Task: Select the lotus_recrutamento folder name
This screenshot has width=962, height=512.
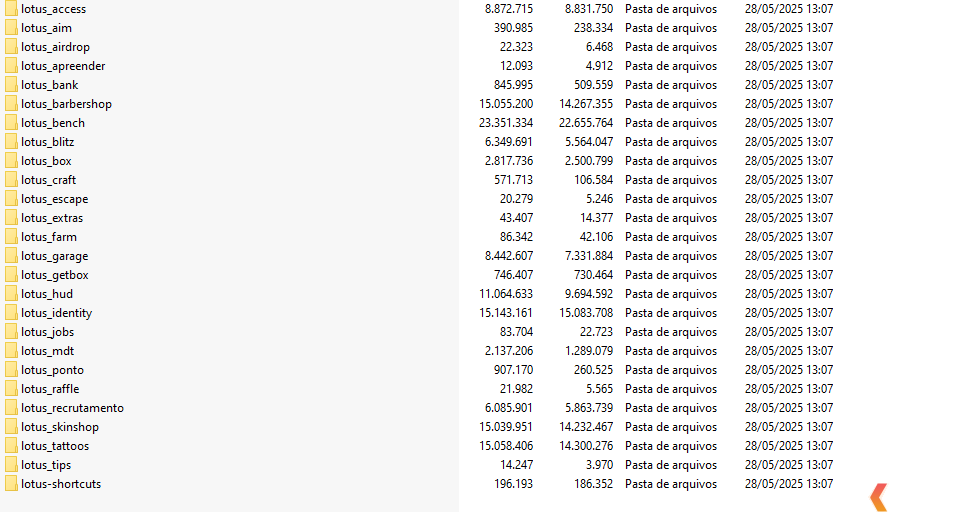Action: coord(72,408)
